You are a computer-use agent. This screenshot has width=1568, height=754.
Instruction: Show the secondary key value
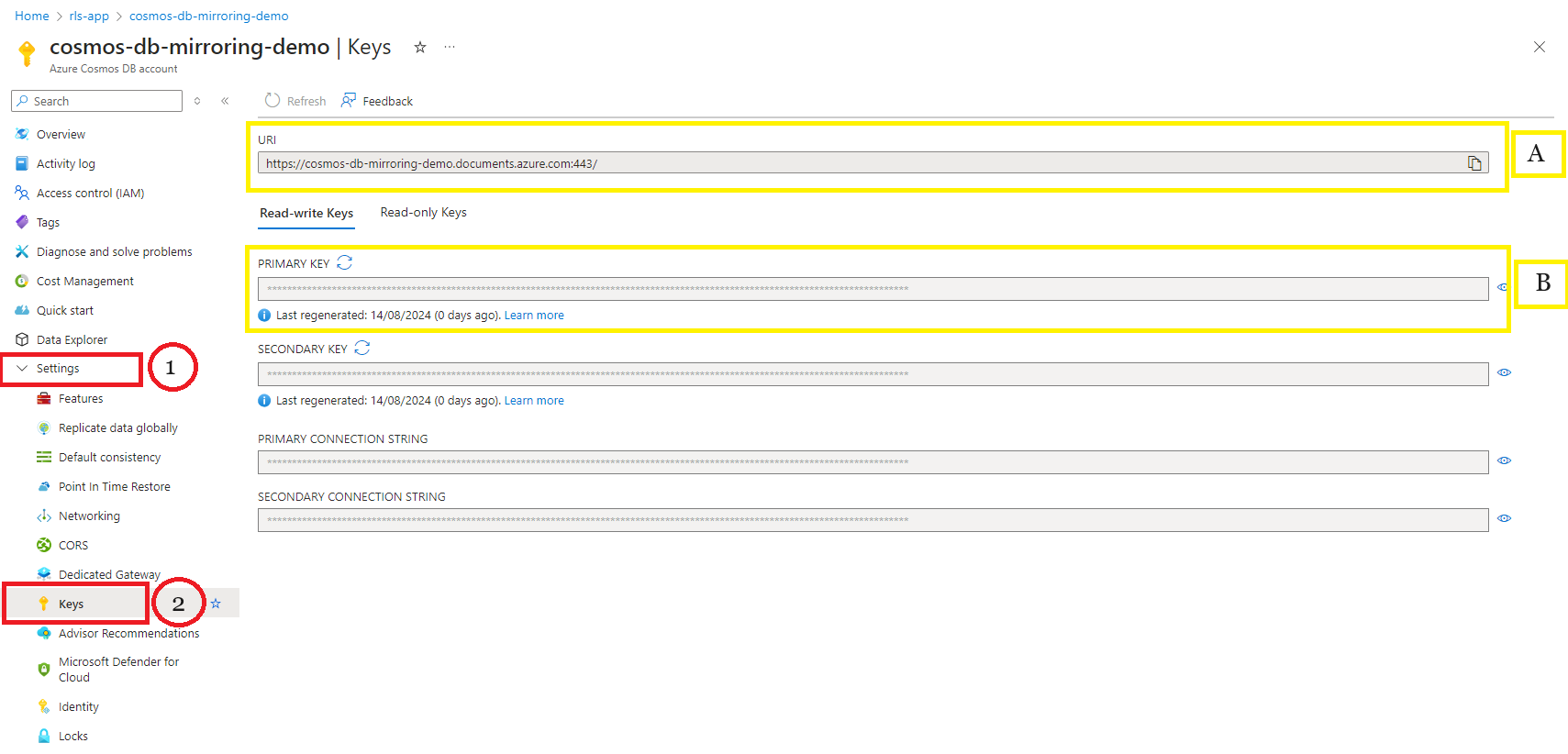(1504, 372)
